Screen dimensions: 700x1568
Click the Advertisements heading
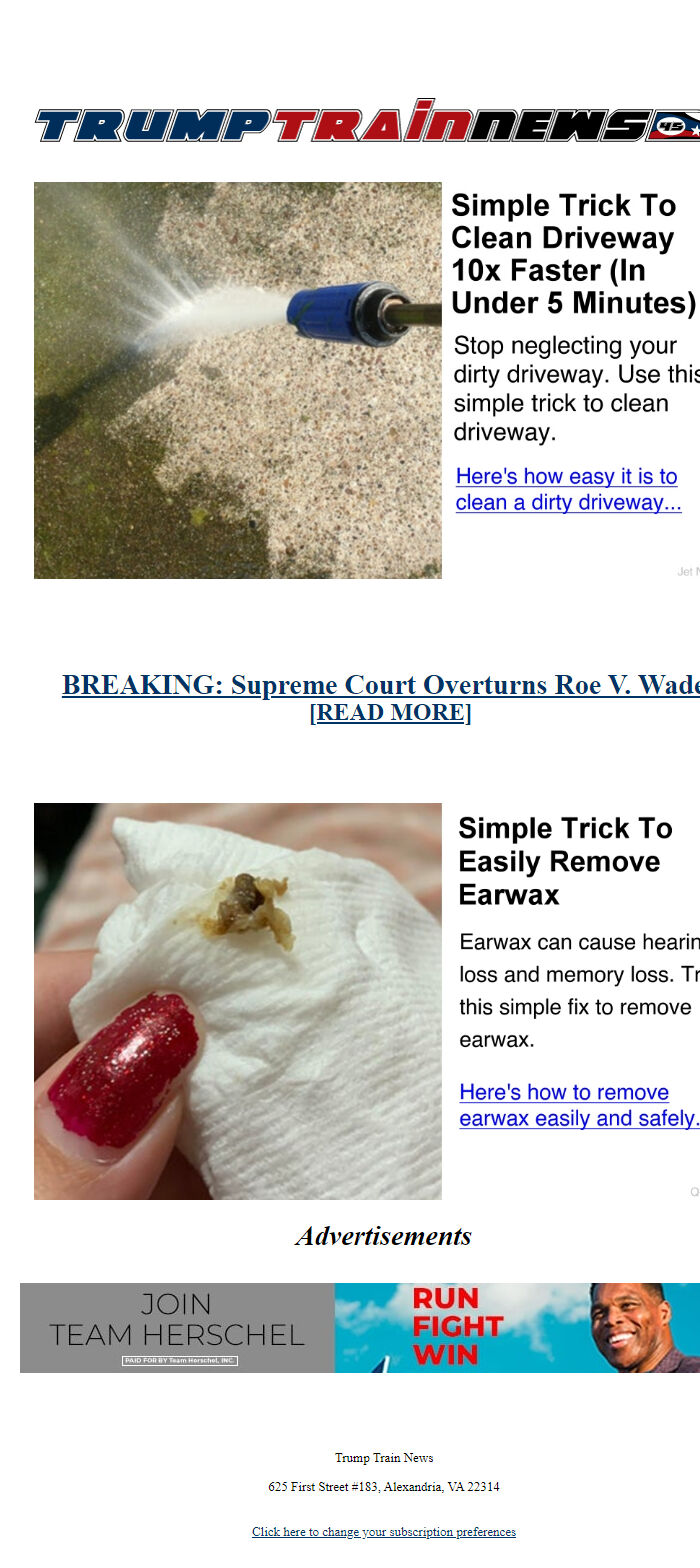tap(383, 1236)
